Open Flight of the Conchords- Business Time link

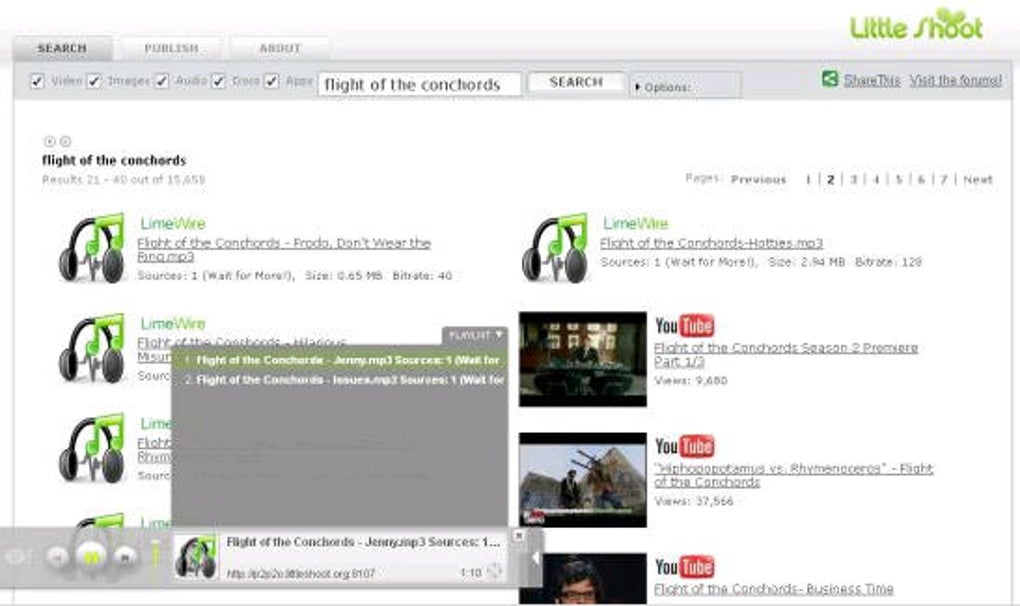(x=773, y=589)
